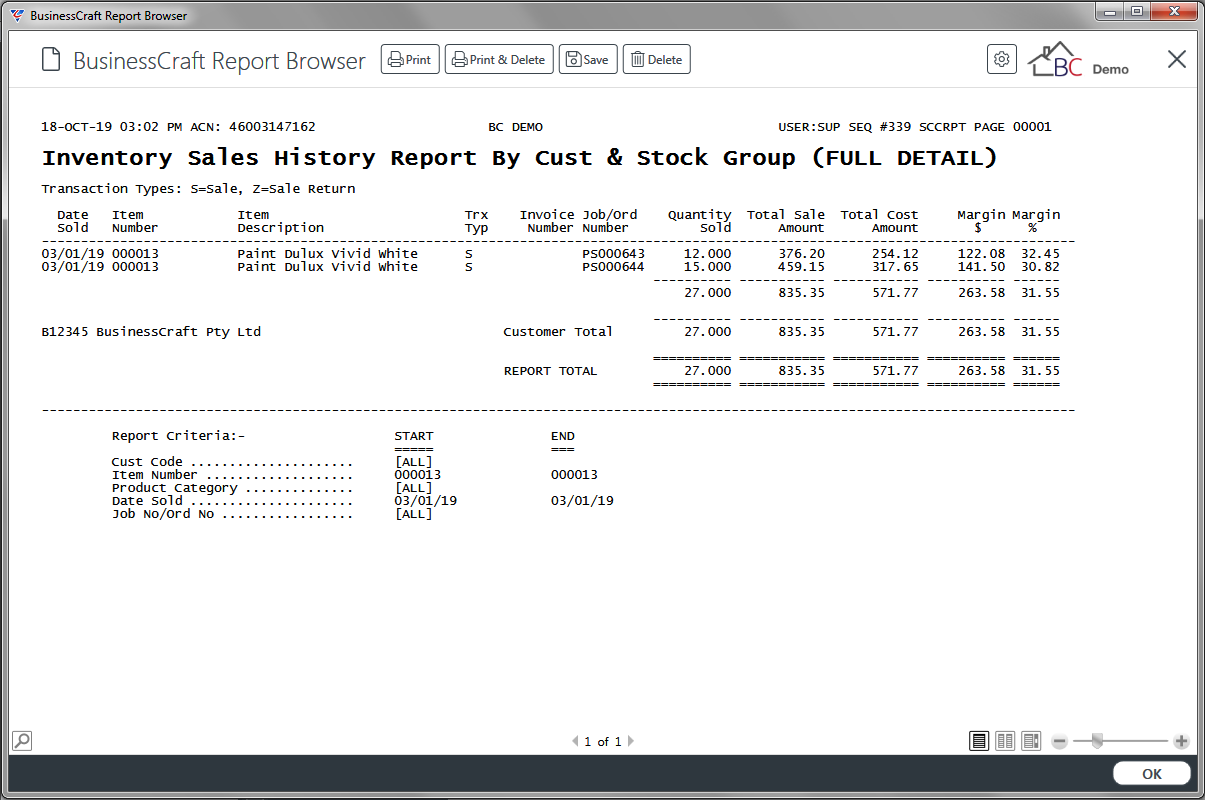Viewport: 1205px width, 800px height.
Task: Zoom in with plus icon
Action: 1181,742
